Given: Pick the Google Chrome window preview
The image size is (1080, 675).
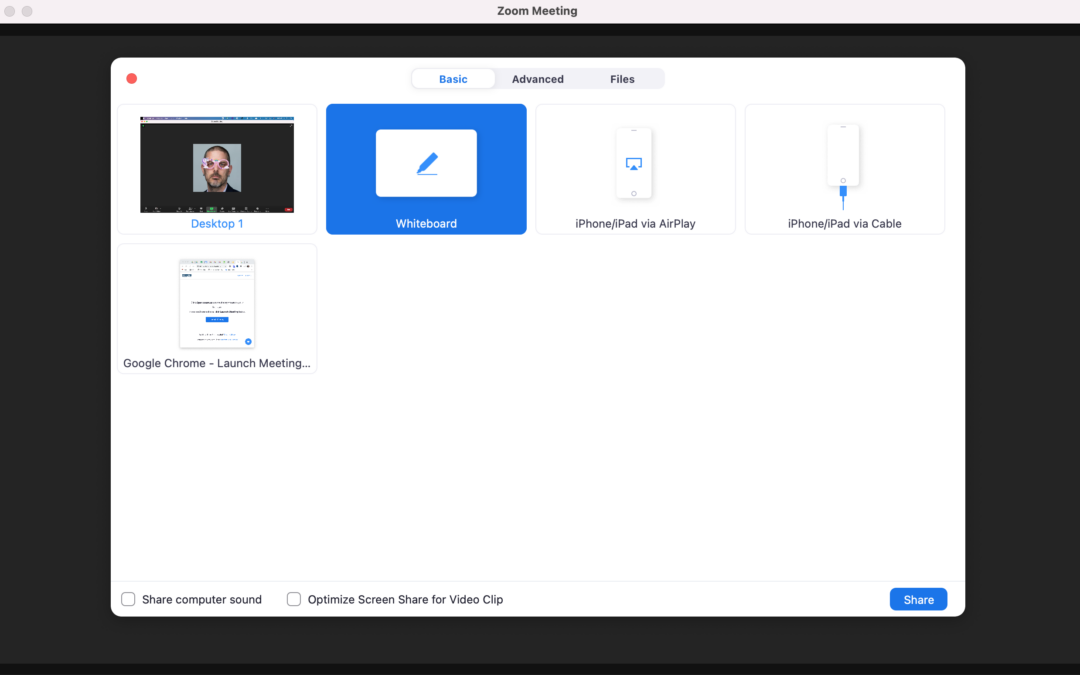Looking at the screenshot, I should [x=217, y=303].
